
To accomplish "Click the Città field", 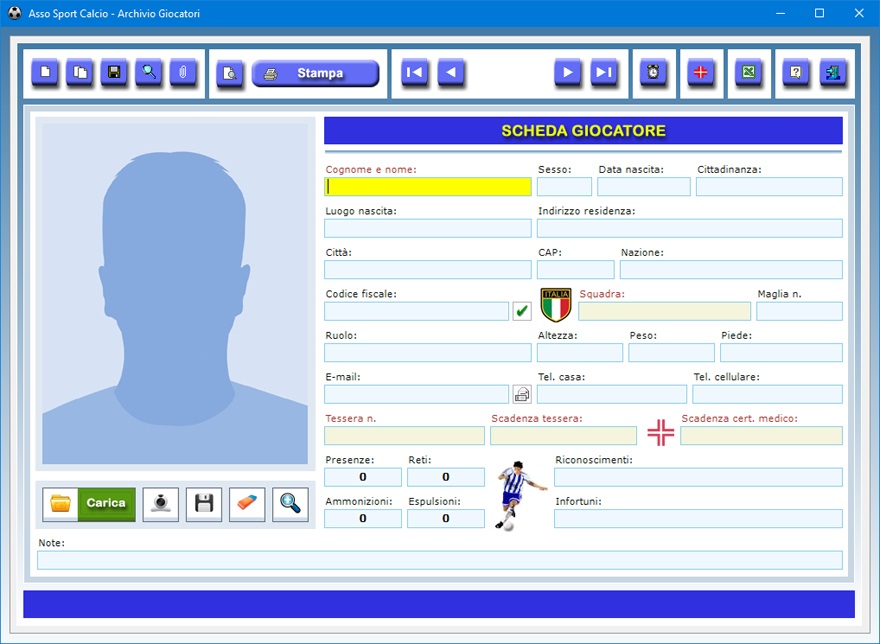I will [x=428, y=270].
